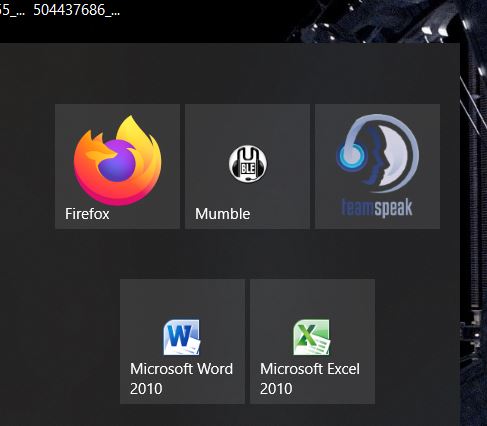Open Microsoft Excel 2010 tile
487x426 pixels.
(312, 341)
